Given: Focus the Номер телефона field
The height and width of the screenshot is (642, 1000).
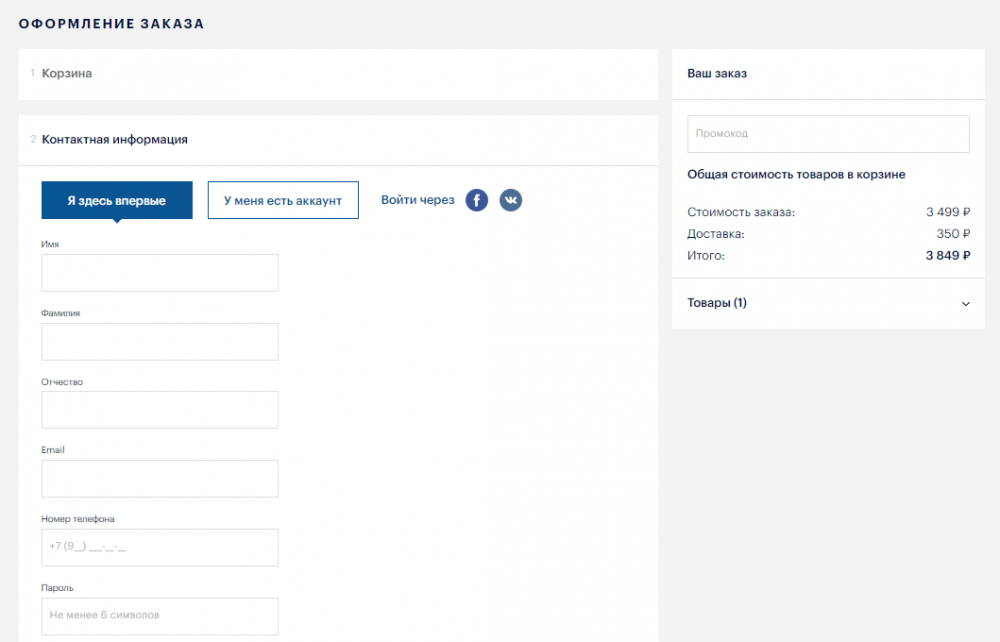Looking at the screenshot, I should [x=160, y=548].
